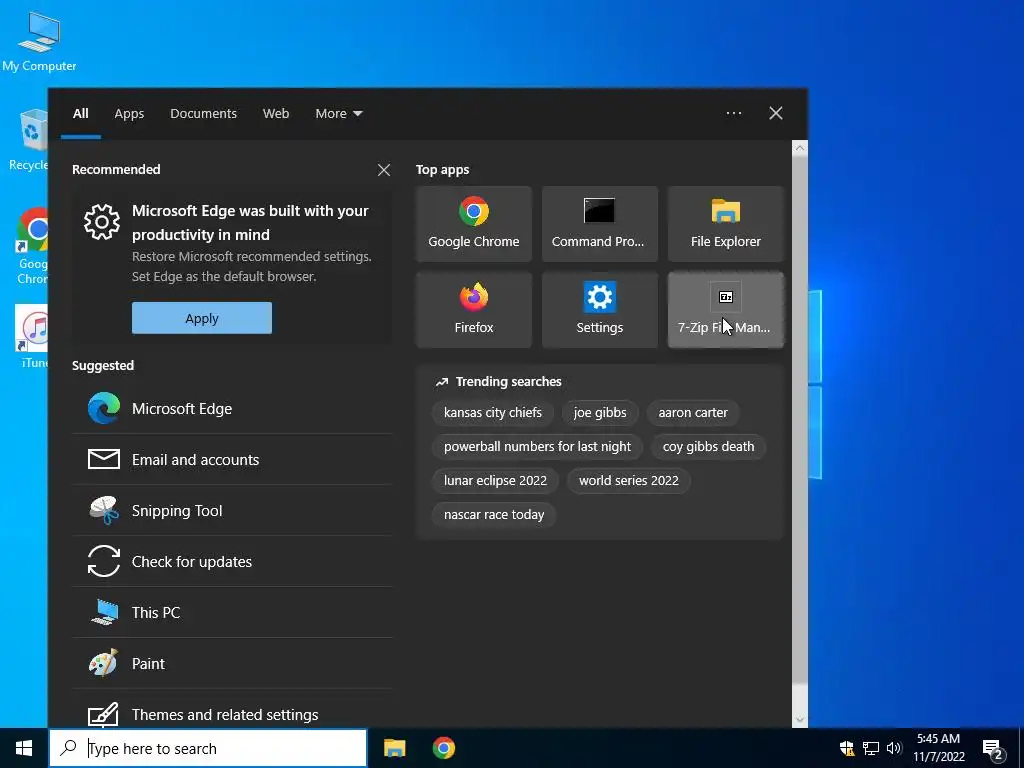Screen dimensions: 1024x768
Task: Click scrollbar down arrow in search panel
Action: tap(800, 720)
